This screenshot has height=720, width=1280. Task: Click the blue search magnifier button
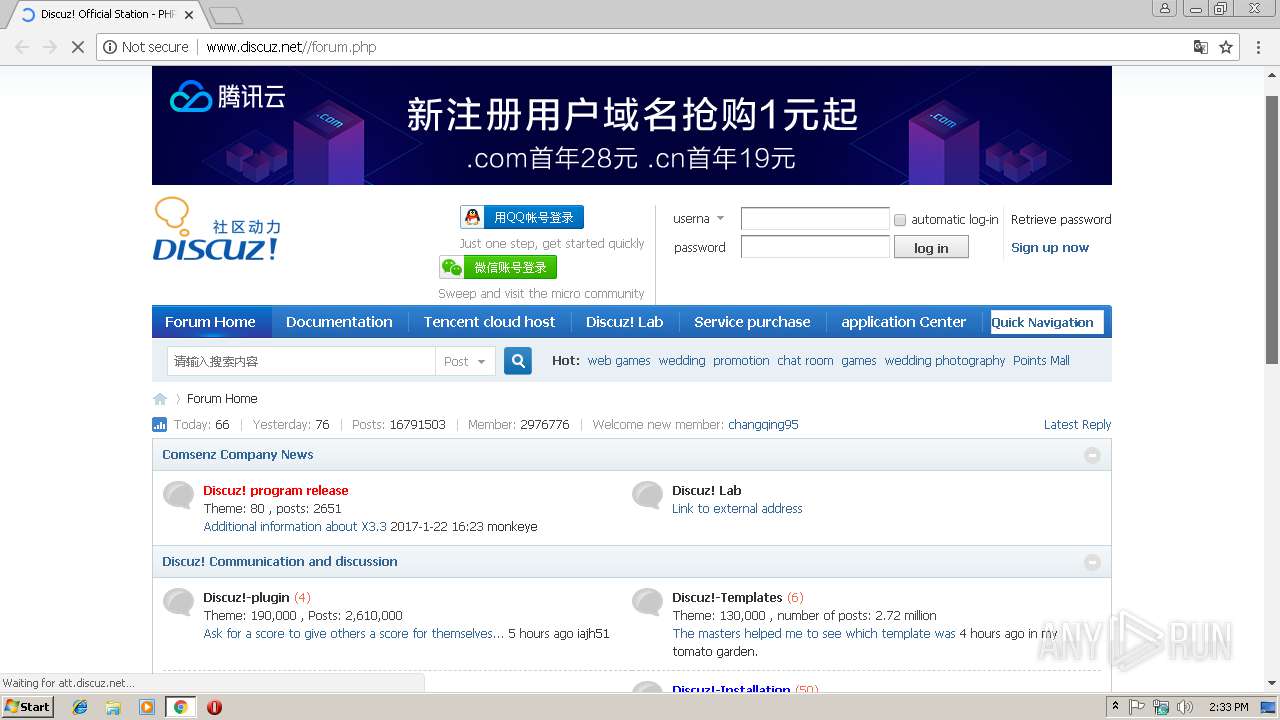coord(518,361)
